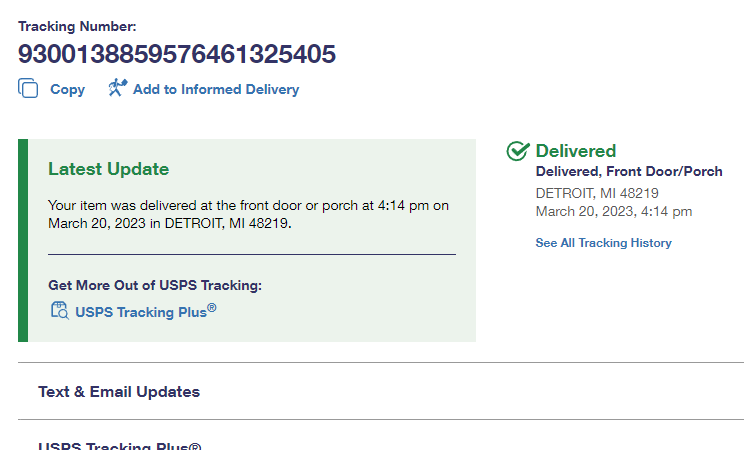The width and height of the screenshot is (744, 450).
Task: Click the Informed Delivery running-mail icon
Action: 118,88
